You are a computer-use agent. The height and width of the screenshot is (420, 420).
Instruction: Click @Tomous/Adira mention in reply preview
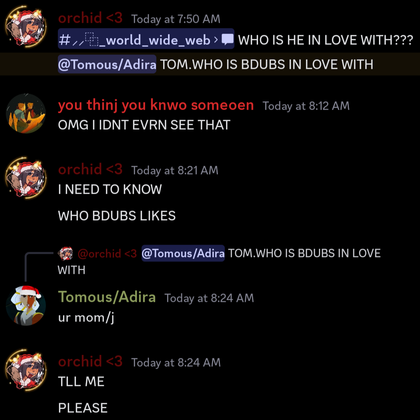183,253
